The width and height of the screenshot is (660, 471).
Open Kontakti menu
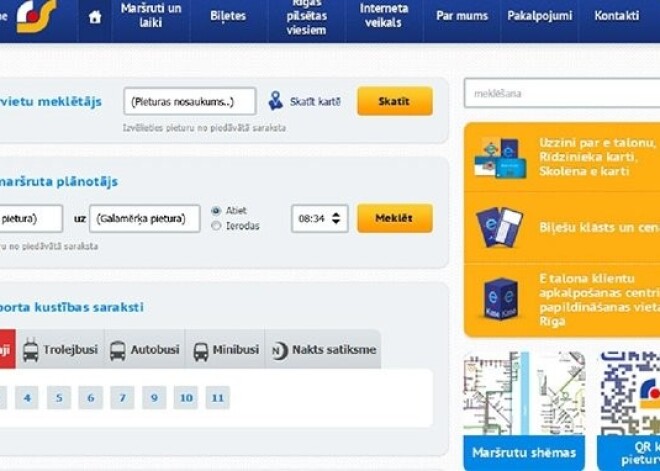[x=617, y=16]
